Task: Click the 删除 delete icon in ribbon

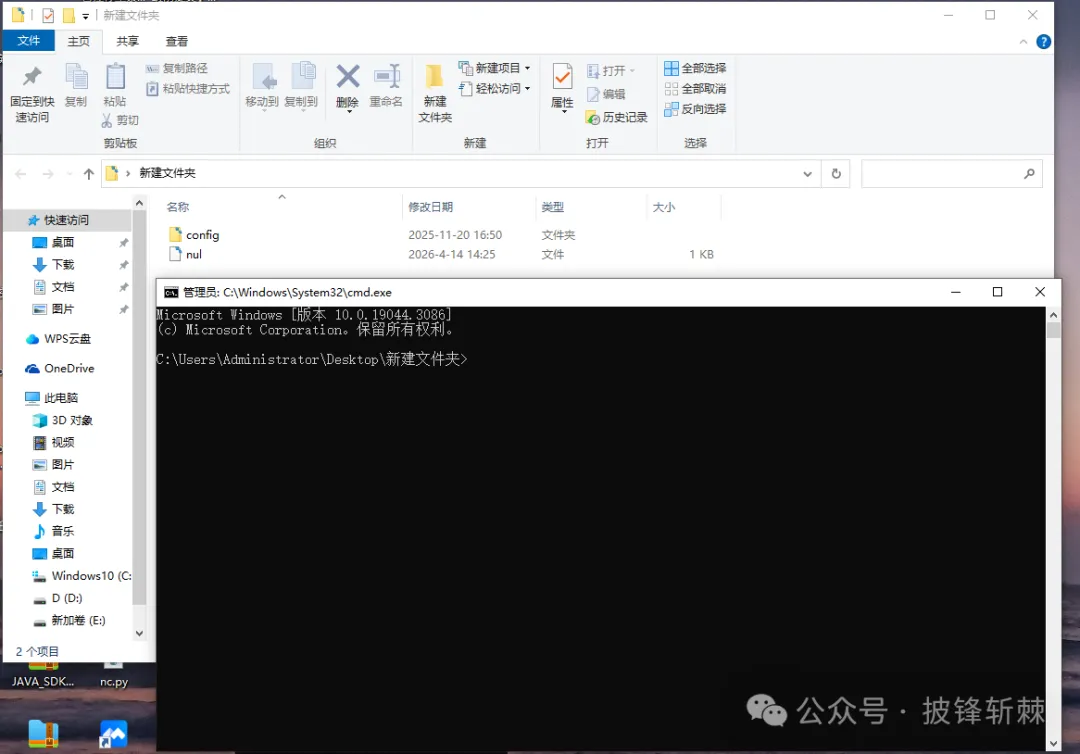Action: [347, 78]
